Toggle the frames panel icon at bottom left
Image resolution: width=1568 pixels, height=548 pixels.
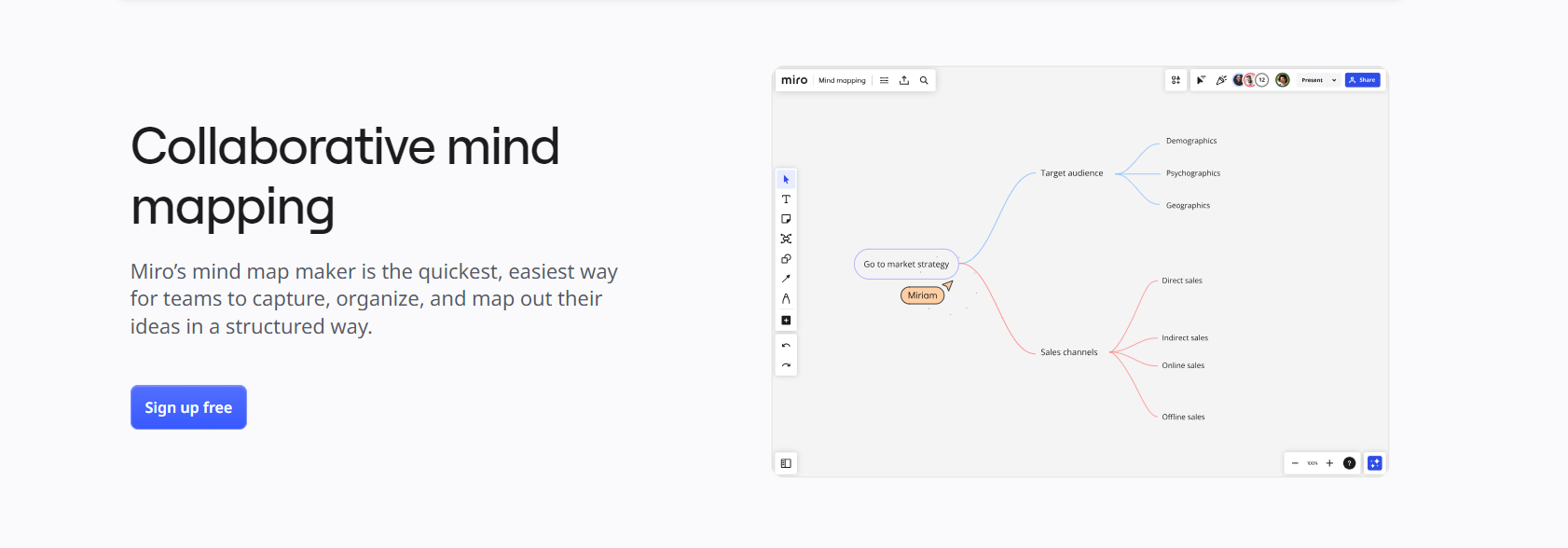pos(786,463)
